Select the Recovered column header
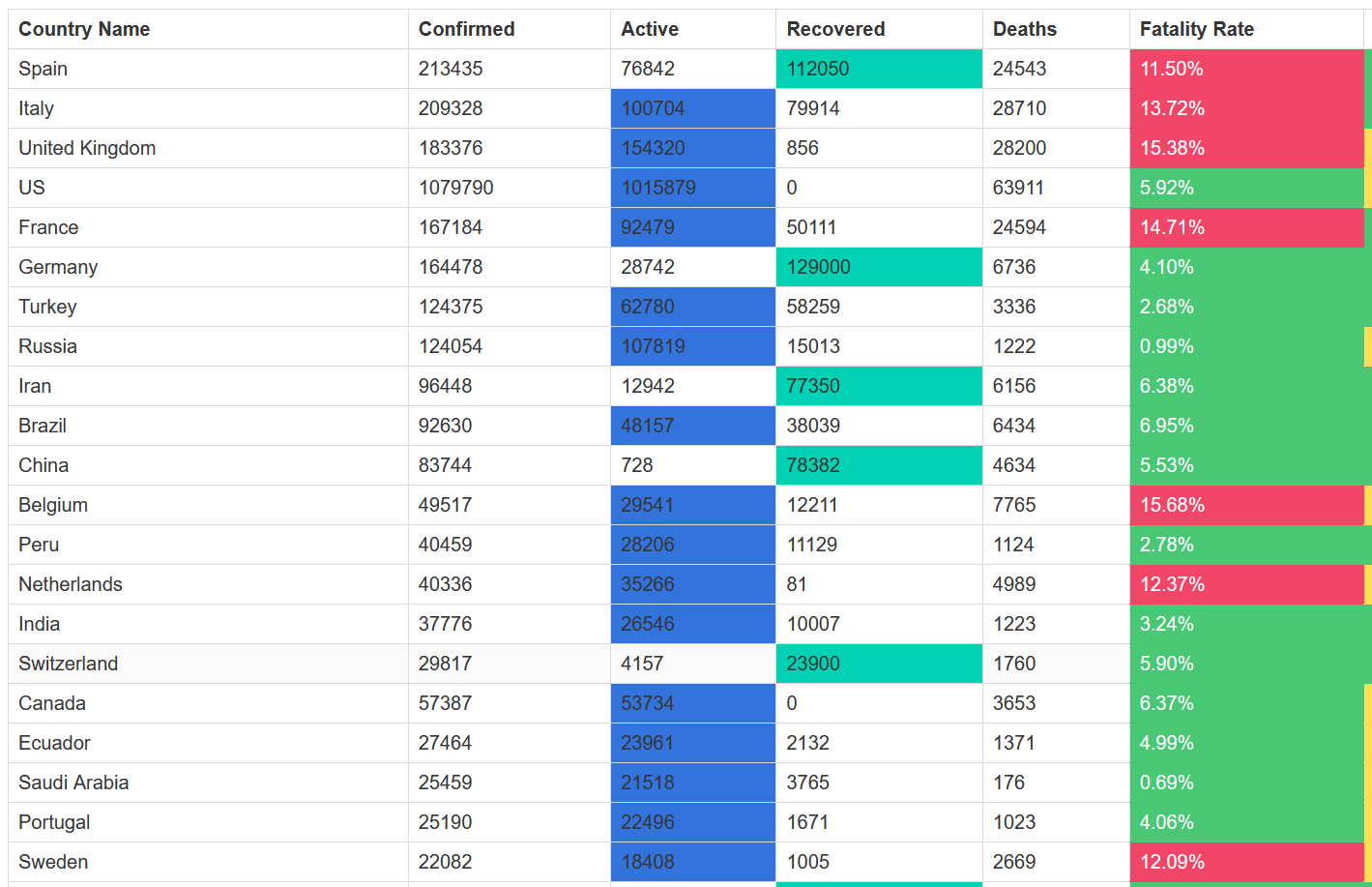Viewport: 1372px width, 887px height. [835, 29]
